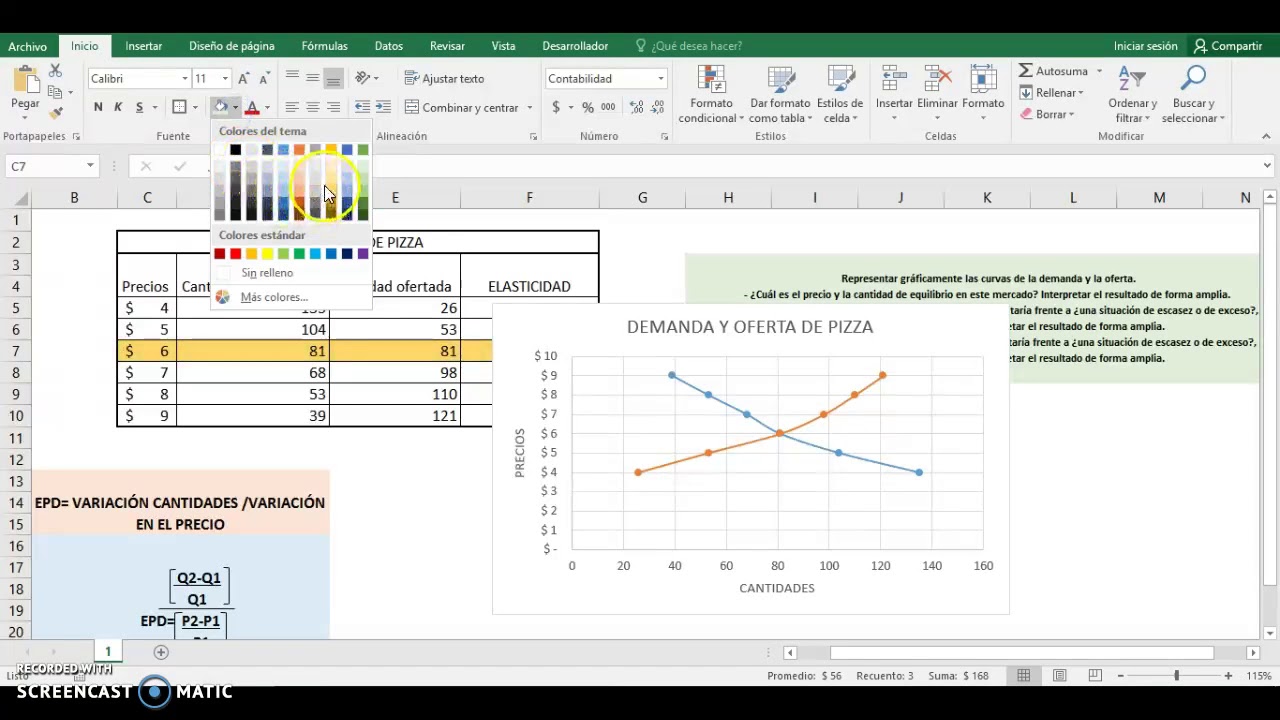
Task: Click Combinar y centrar button
Action: [x=462, y=107]
